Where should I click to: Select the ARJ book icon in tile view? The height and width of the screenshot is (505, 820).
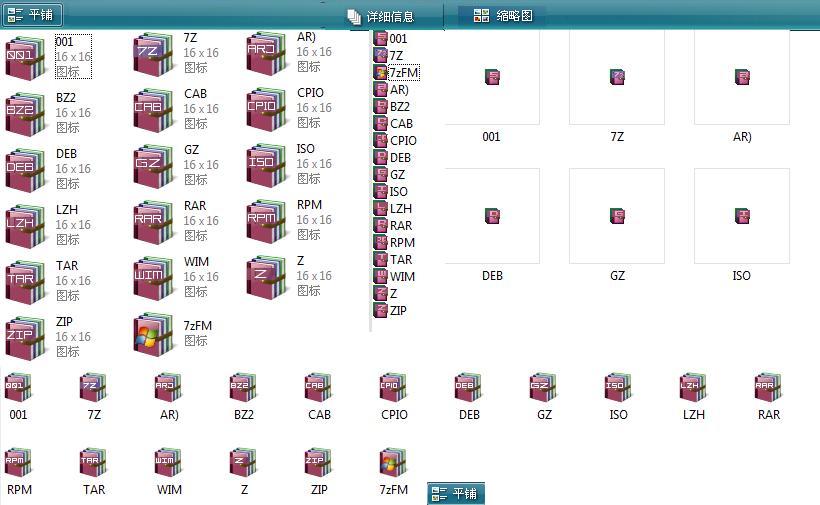pyautogui.click(x=266, y=53)
